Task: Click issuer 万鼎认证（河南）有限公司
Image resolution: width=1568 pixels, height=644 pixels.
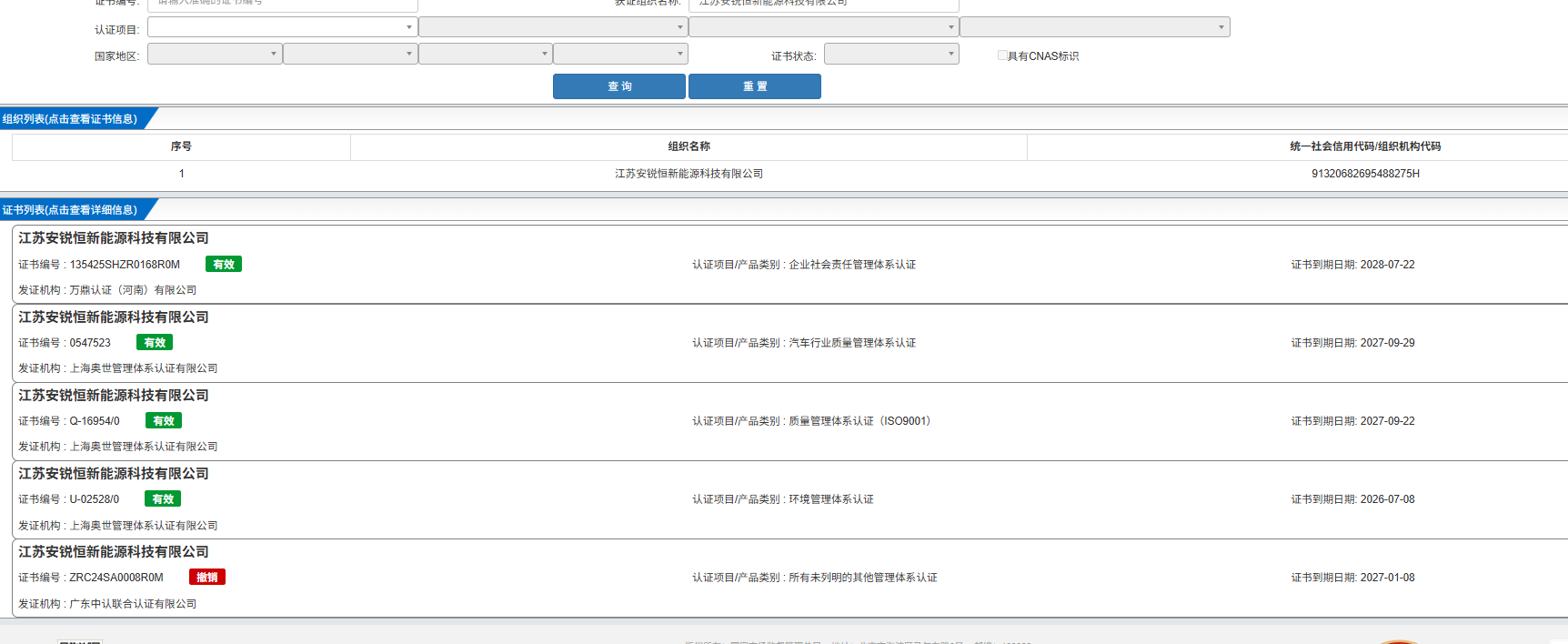Action: click(x=133, y=290)
